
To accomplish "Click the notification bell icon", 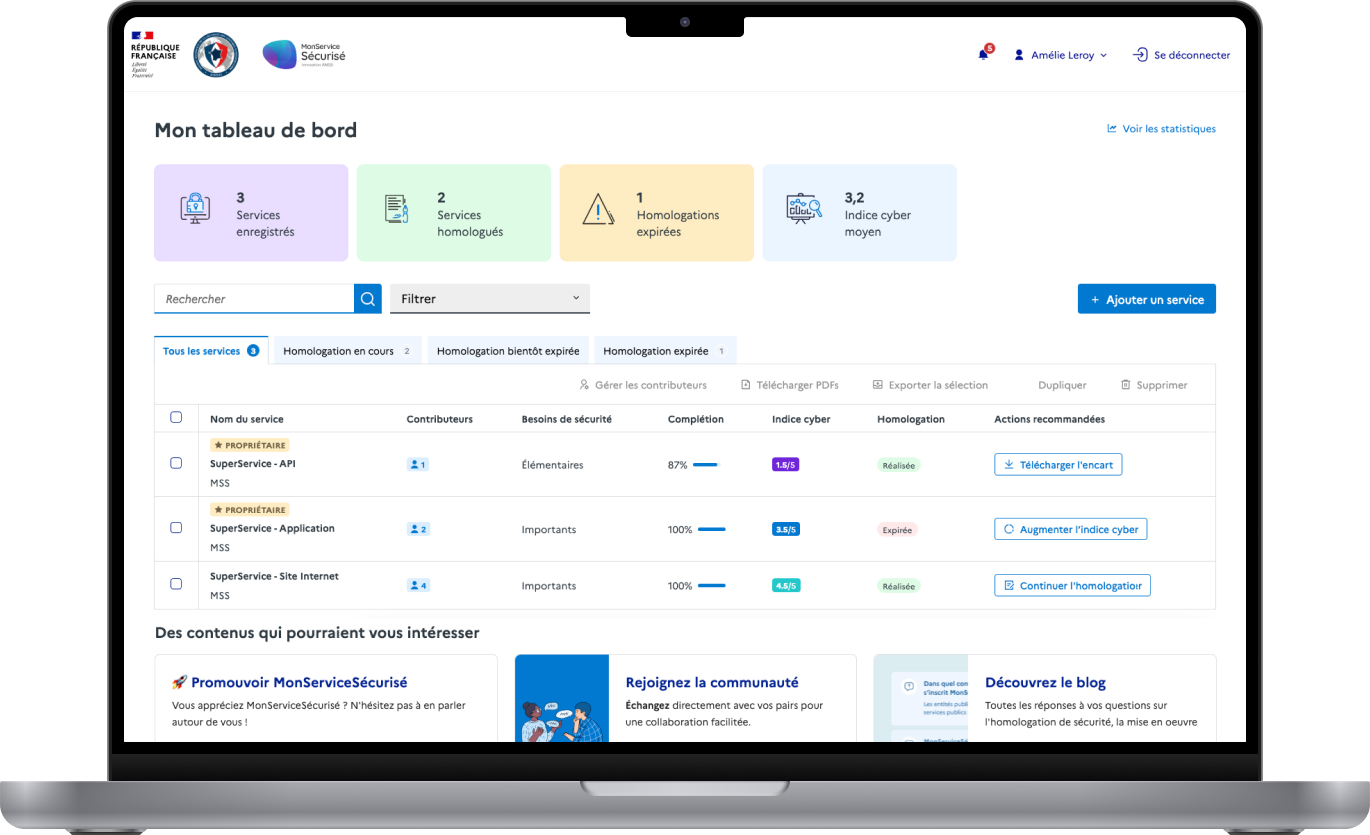I will point(983,55).
